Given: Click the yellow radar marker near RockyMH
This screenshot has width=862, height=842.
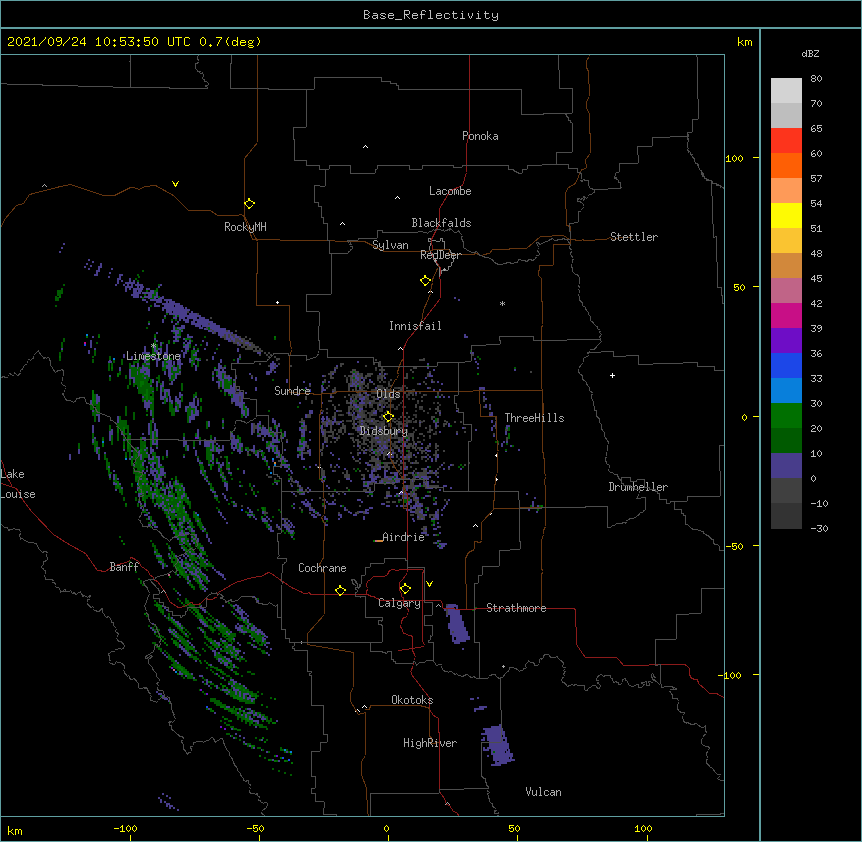Looking at the screenshot, I should pos(249,204).
